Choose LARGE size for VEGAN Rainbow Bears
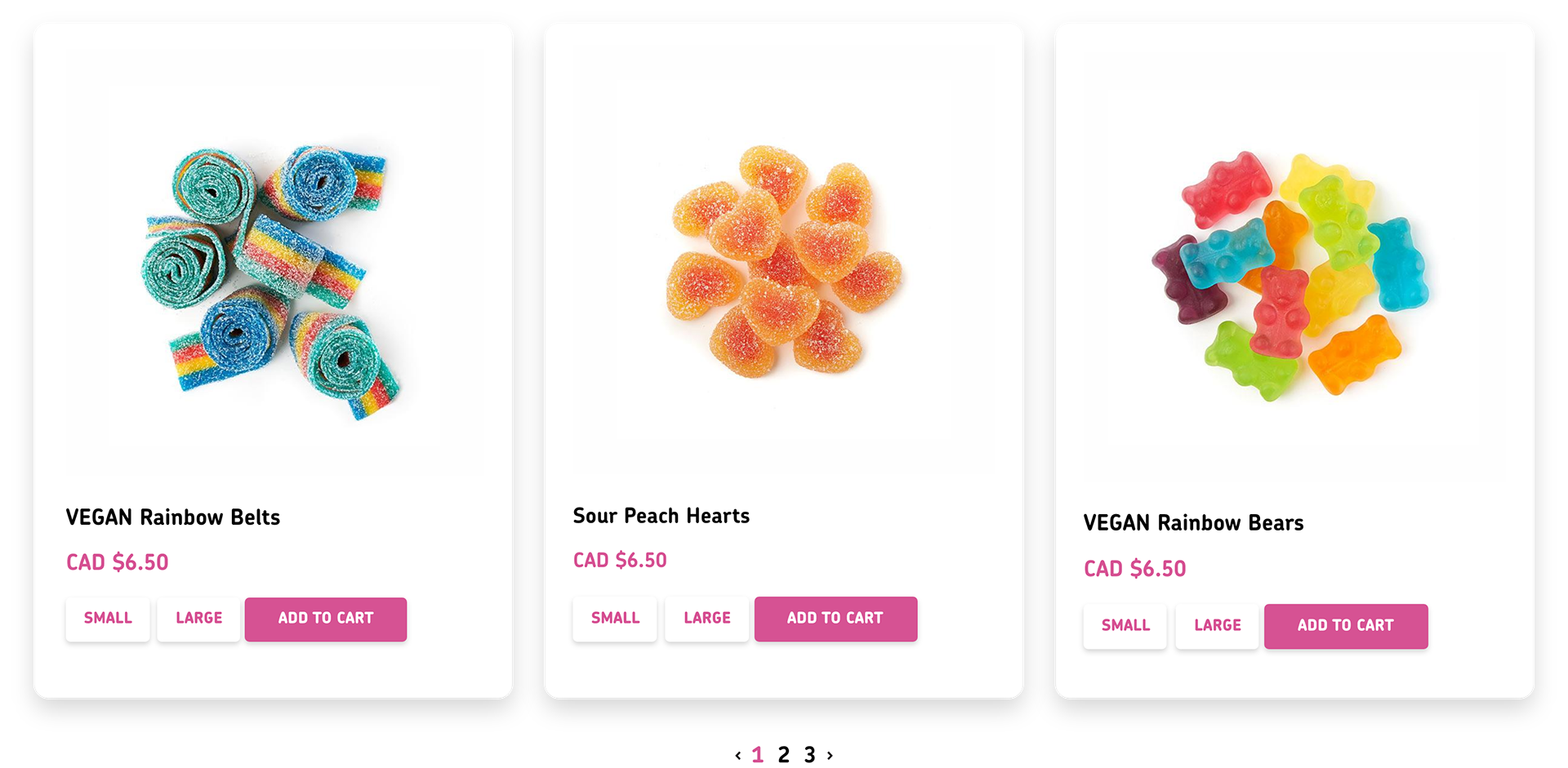The image size is (1568, 768). click(x=1217, y=626)
